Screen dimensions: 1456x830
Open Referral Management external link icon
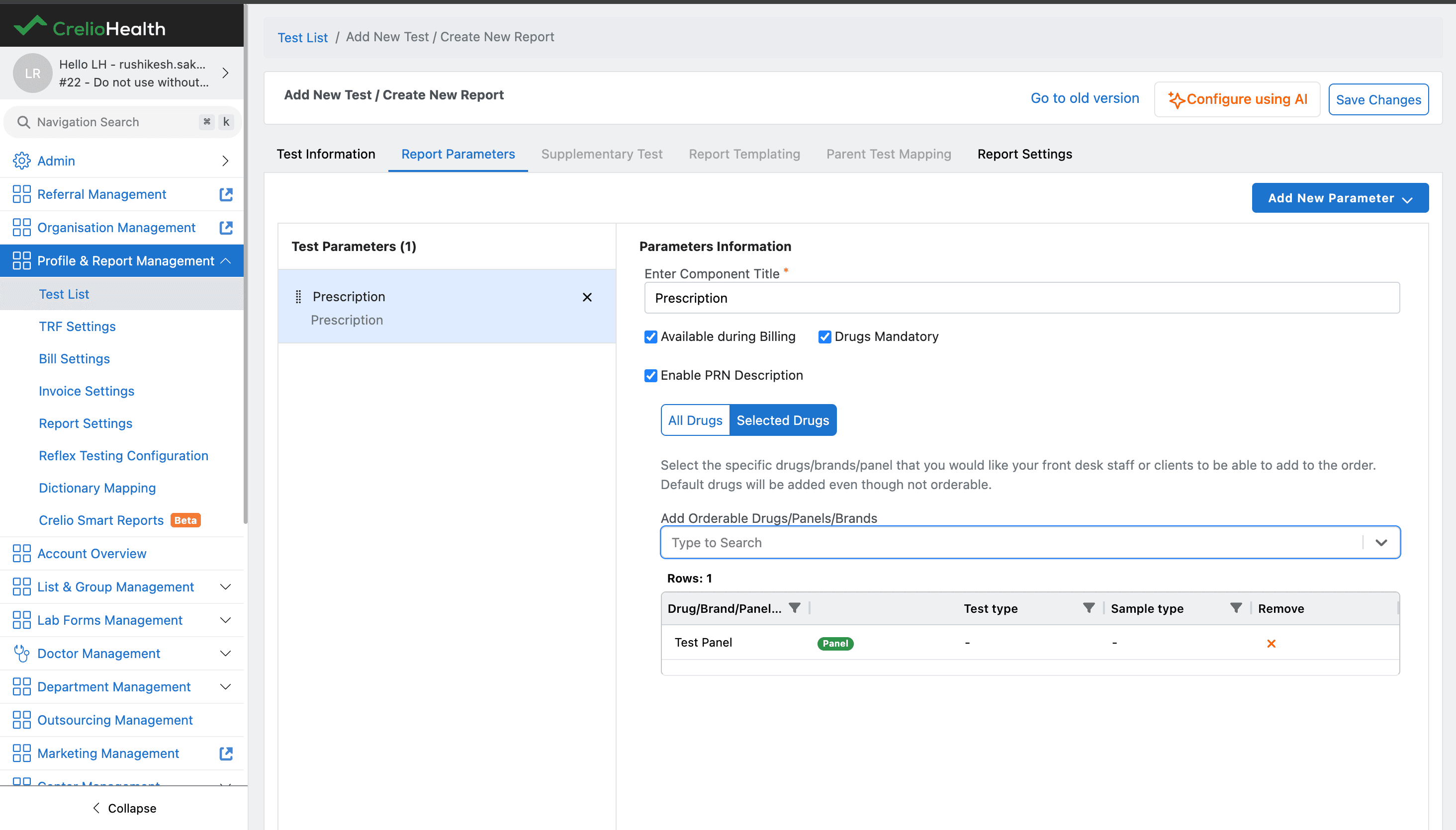pos(226,194)
